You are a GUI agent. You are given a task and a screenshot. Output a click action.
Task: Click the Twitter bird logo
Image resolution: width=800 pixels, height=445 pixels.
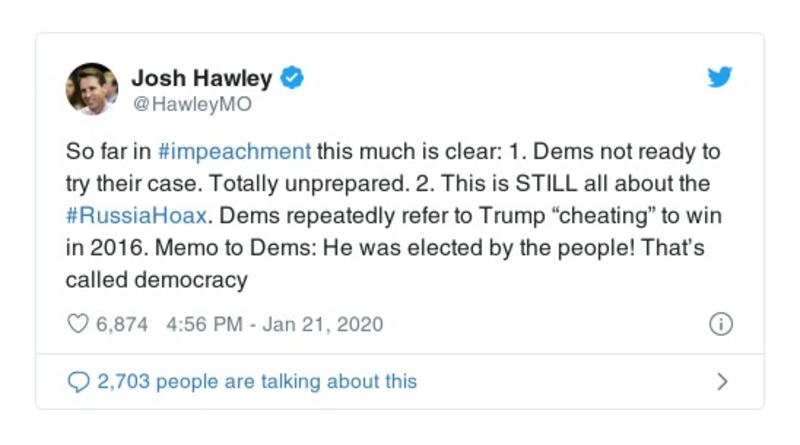pos(720,78)
